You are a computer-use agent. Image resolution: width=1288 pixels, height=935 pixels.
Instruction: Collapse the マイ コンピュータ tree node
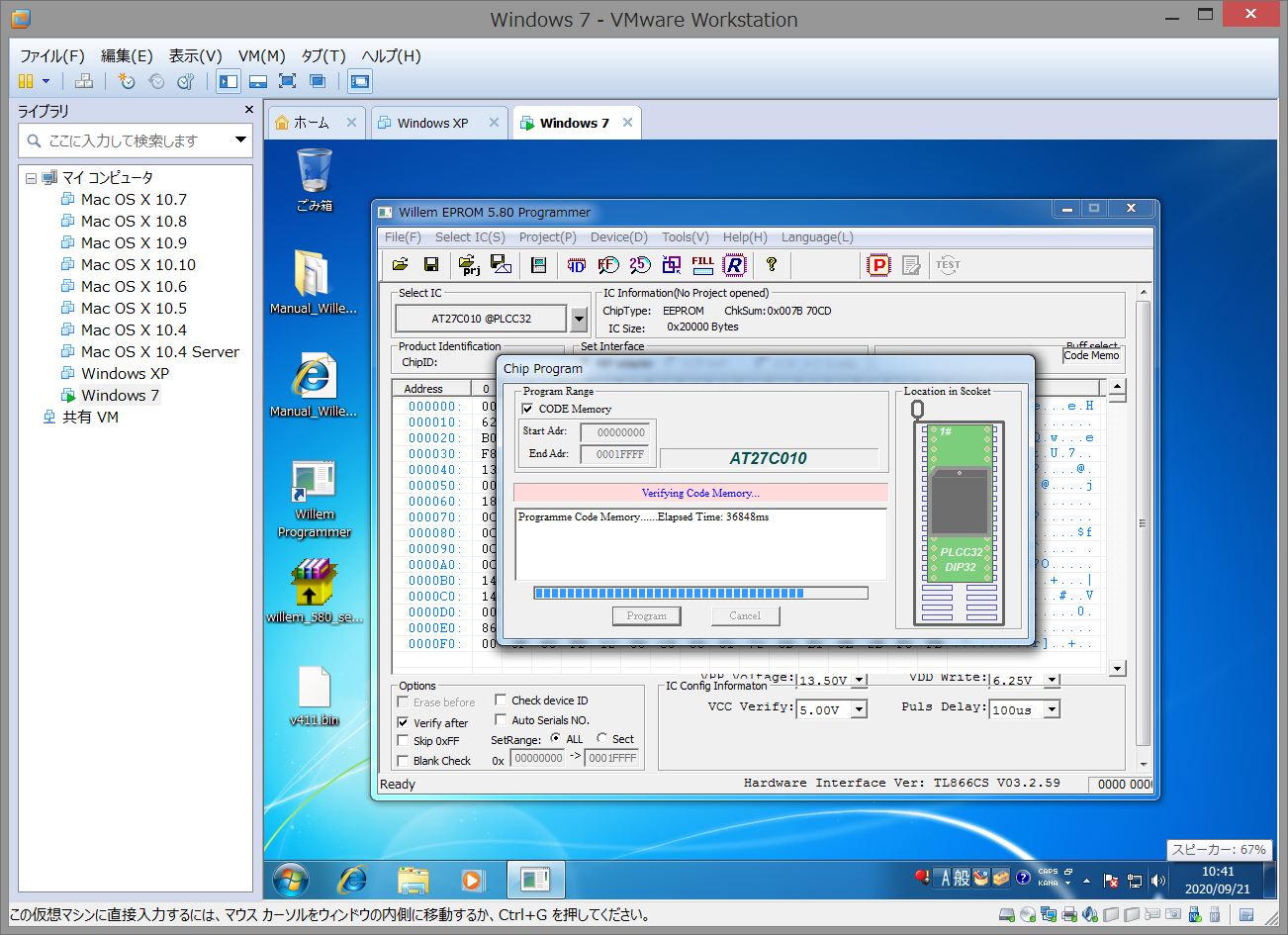pyautogui.click(x=31, y=178)
